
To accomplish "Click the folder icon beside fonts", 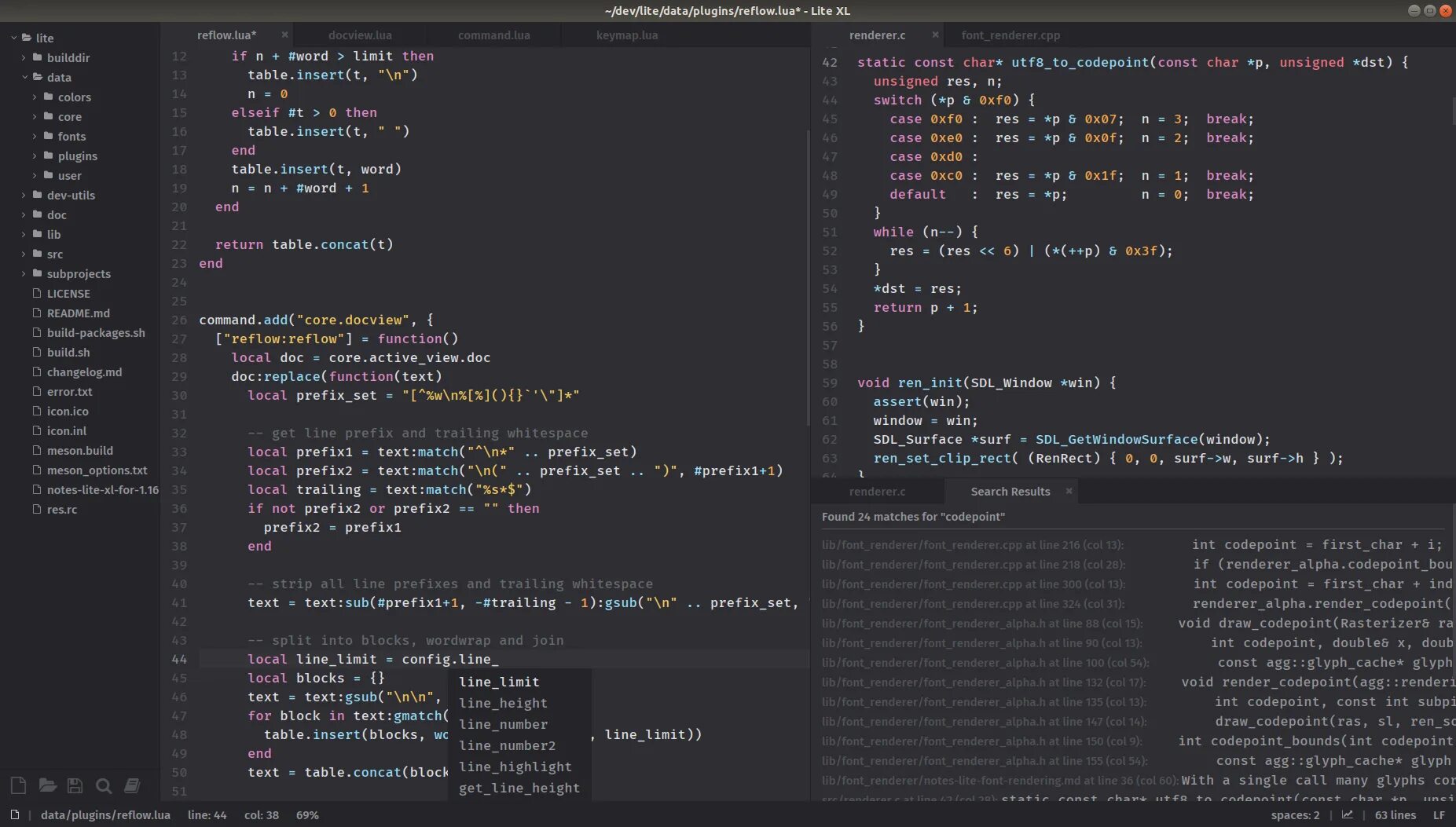I will click(48, 136).
